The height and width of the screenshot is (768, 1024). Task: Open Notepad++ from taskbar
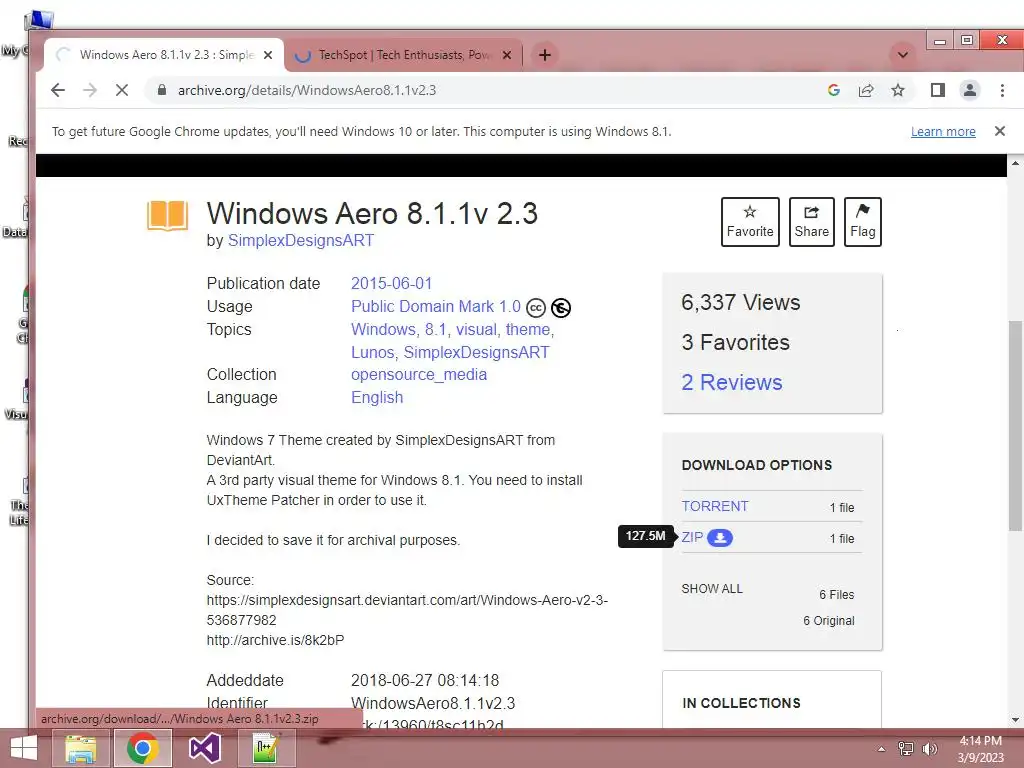[266, 748]
